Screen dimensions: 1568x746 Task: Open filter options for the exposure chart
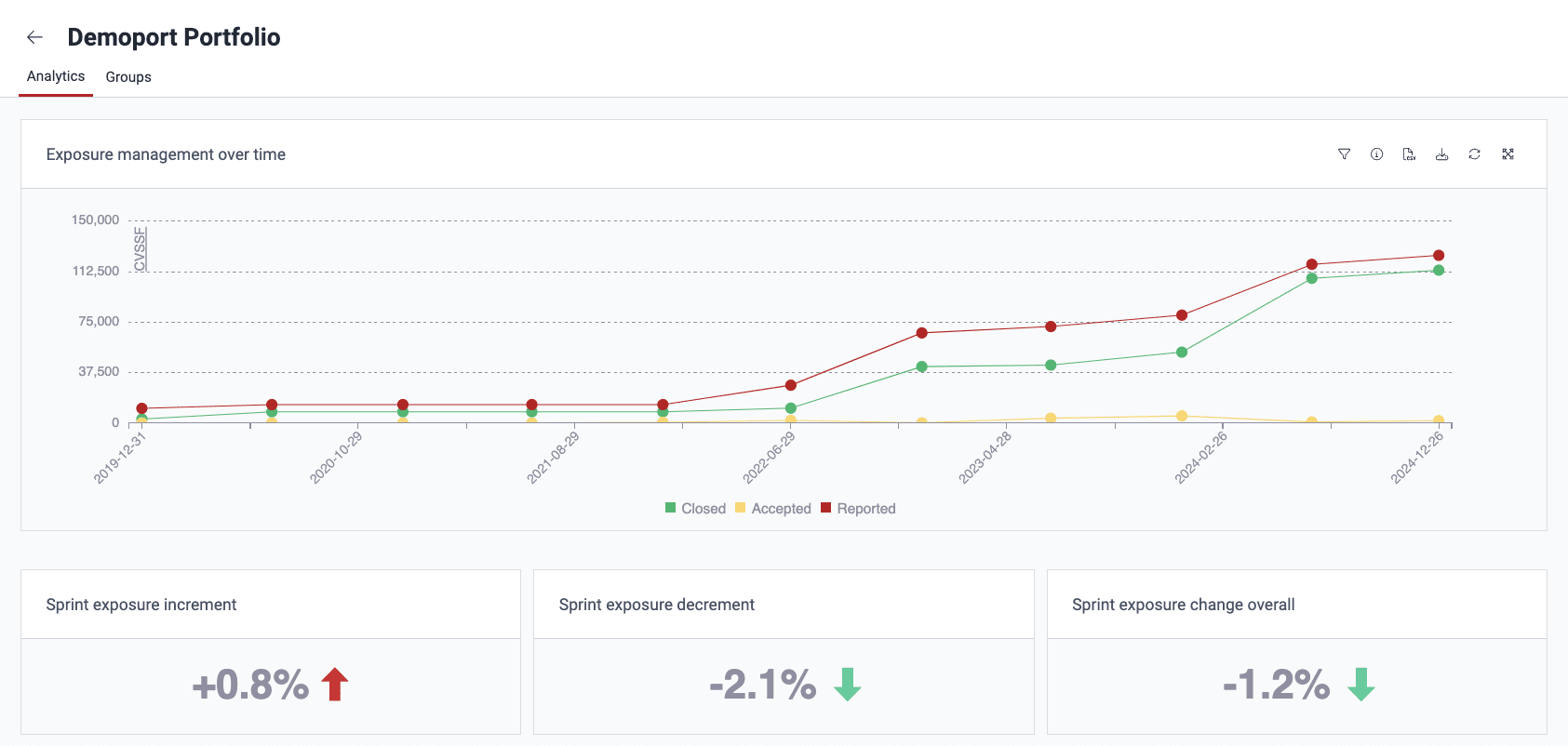click(x=1344, y=154)
